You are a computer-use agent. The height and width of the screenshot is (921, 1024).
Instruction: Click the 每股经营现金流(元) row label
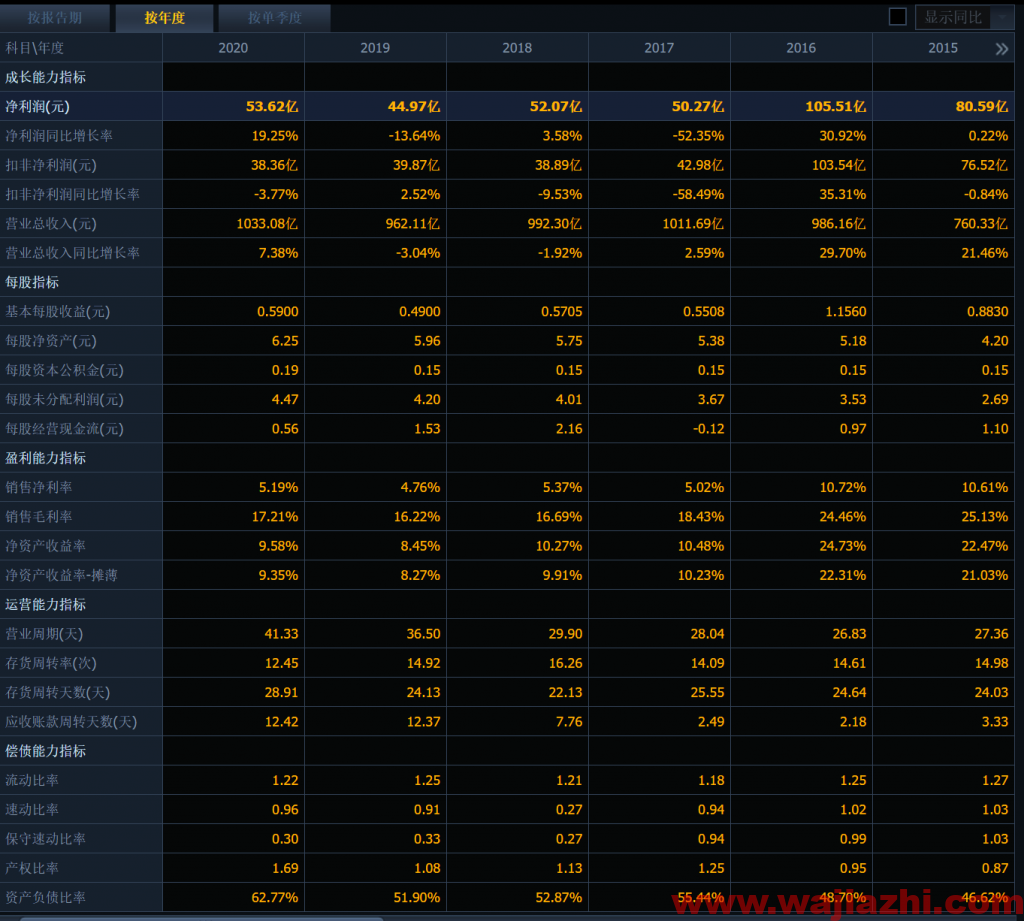pyautogui.click(x=64, y=429)
